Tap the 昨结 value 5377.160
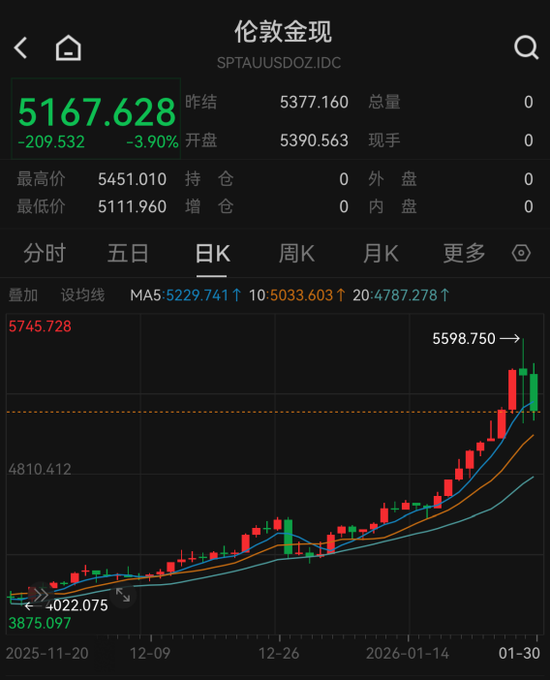 pos(314,102)
